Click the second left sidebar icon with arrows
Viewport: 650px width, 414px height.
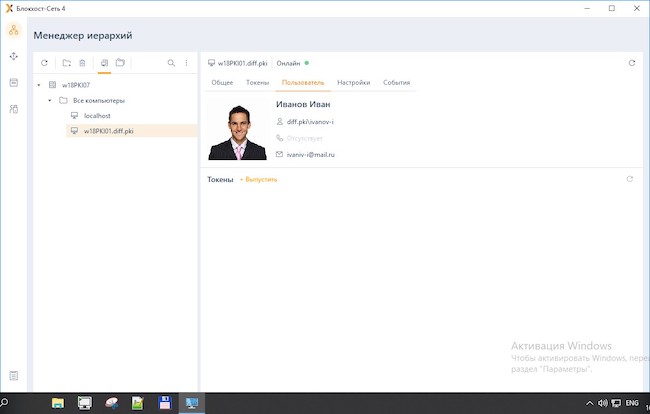click(x=14, y=56)
